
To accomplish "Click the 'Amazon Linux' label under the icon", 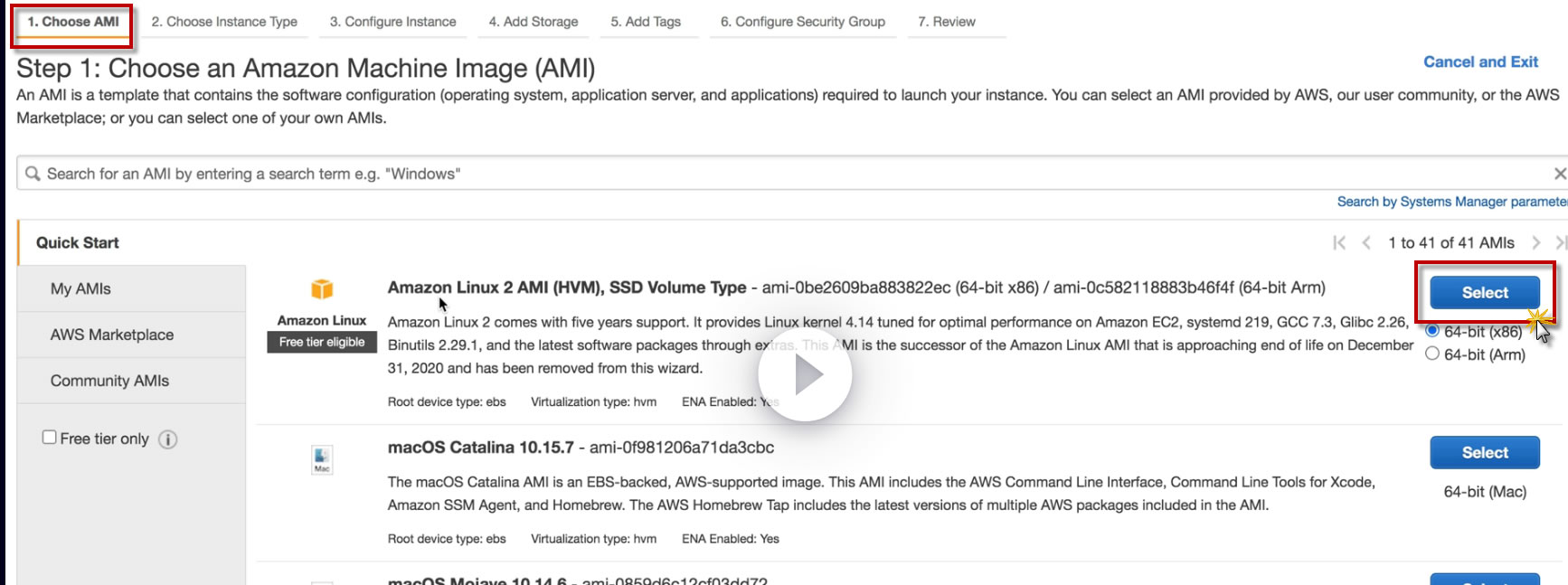I will (322, 320).
